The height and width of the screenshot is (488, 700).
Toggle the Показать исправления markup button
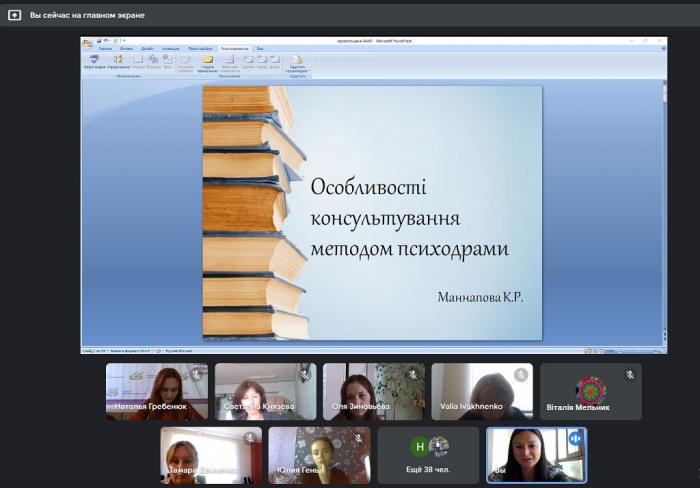(x=185, y=63)
